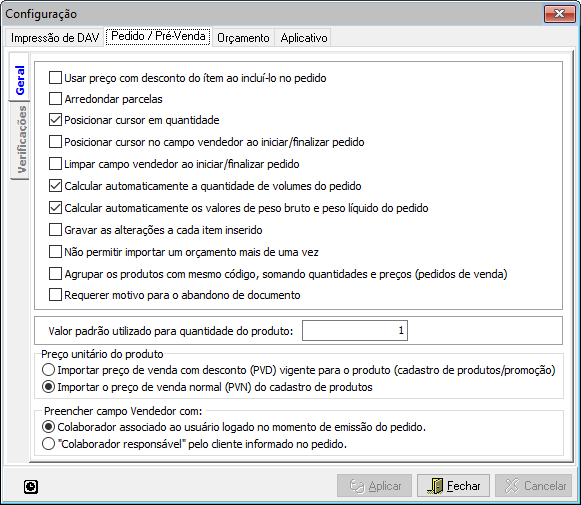The height and width of the screenshot is (505, 581).
Task: Click the door icon on Fechar button
Action: tap(435, 486)
